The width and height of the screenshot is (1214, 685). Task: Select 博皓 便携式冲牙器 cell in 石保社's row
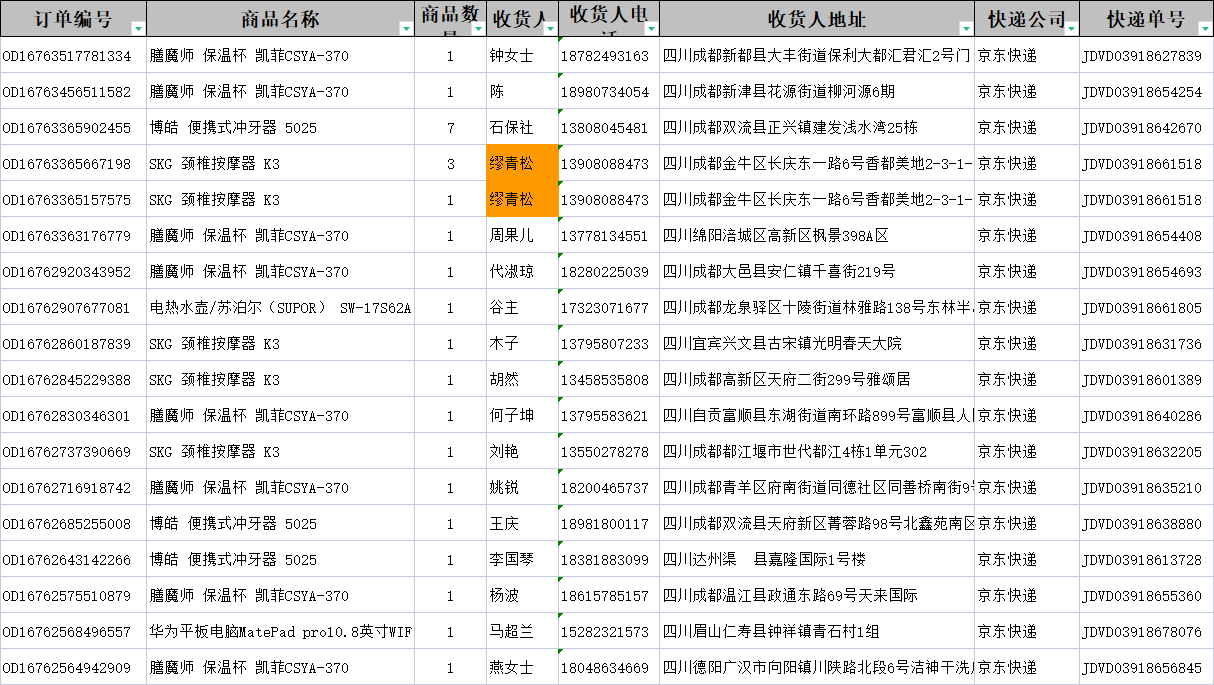tap(281, 127)
